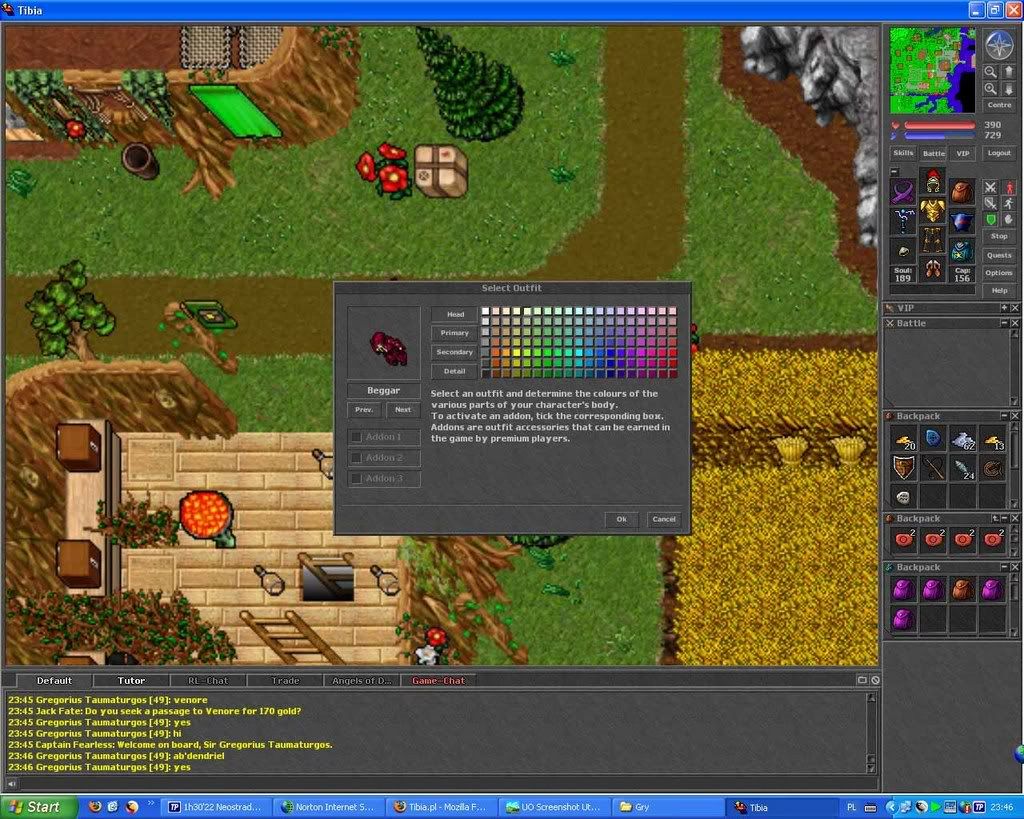Go up one level in second Backpack
Image resolution: width=1024 pixels, height=819 pixels.
coord(995,519)
